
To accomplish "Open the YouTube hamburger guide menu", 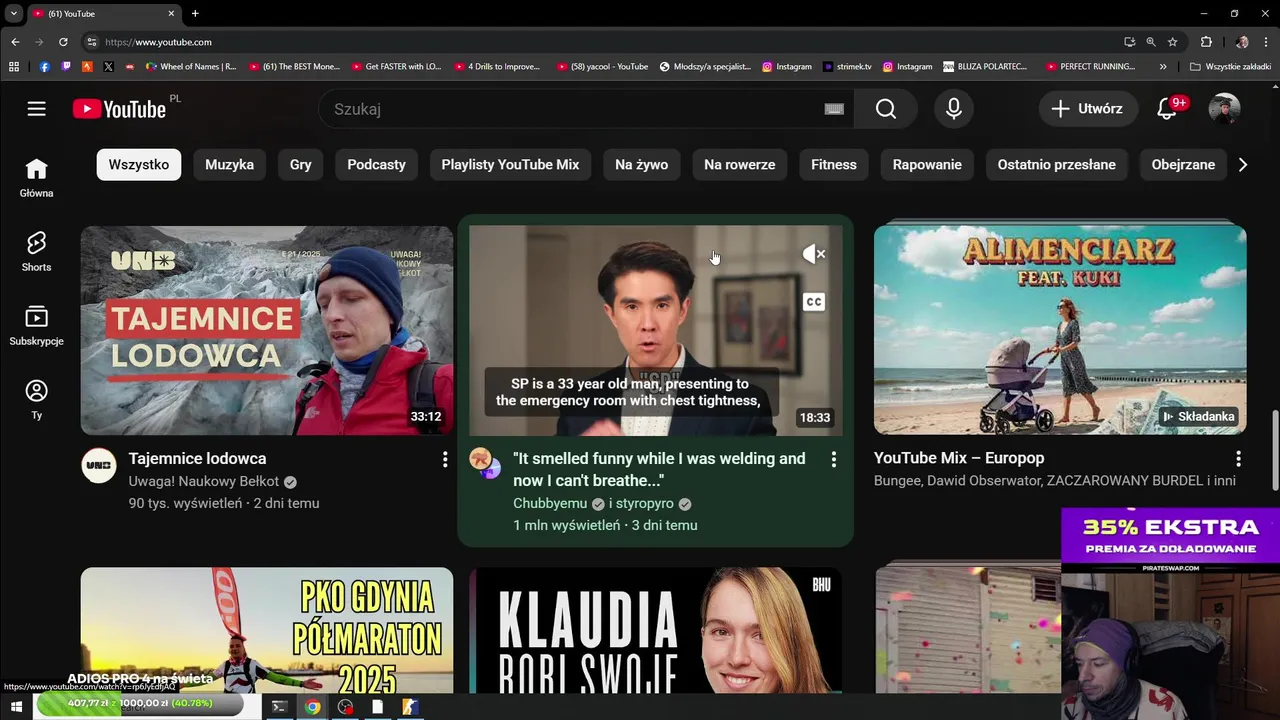I will point(37,109).
